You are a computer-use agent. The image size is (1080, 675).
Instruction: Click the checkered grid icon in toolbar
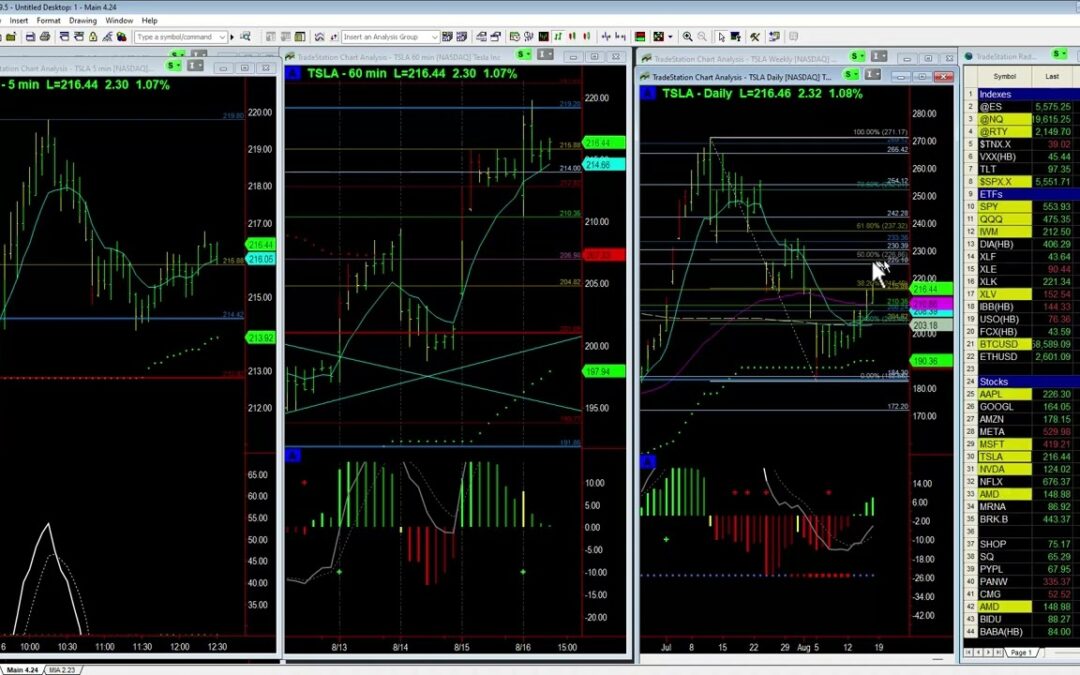(x=658, y=37)
